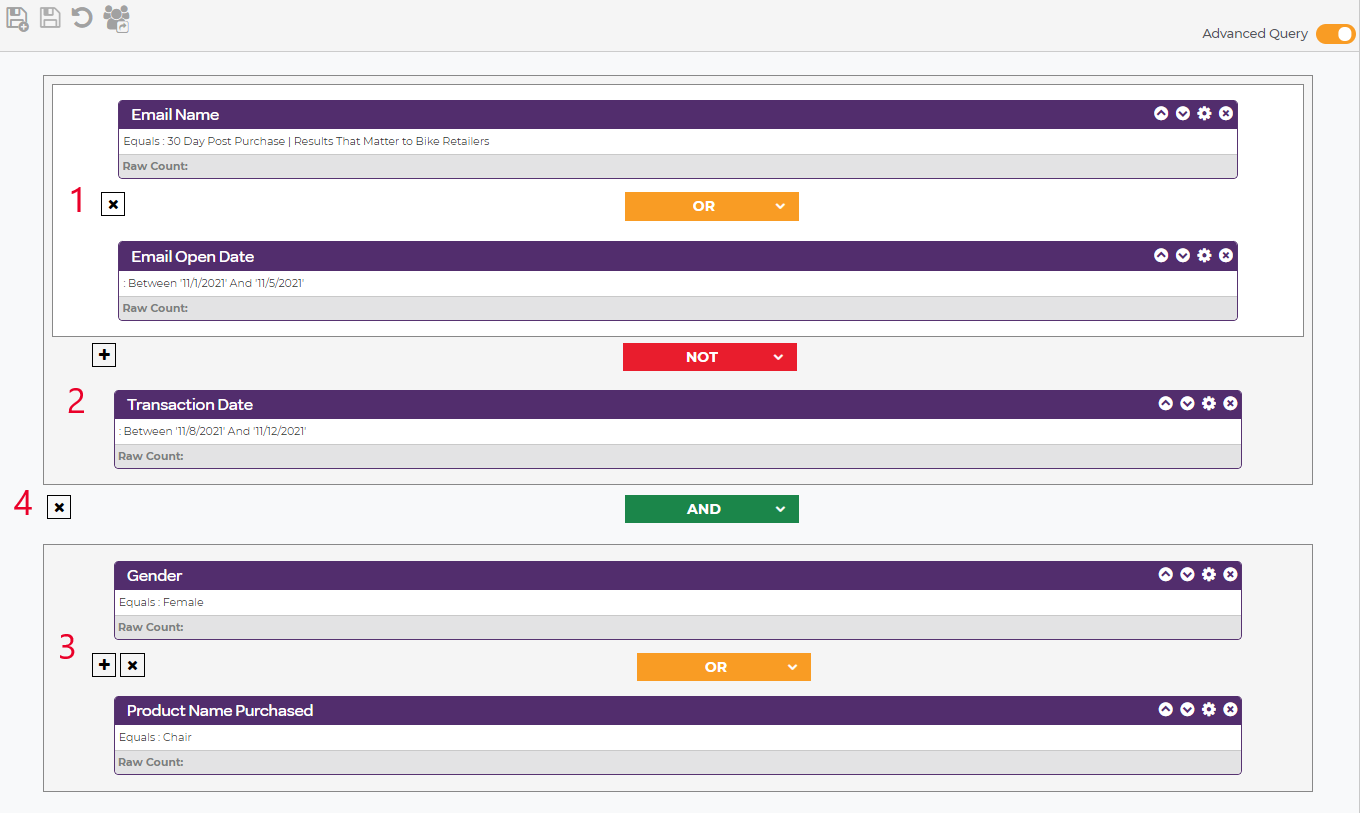Click the Email Open Date card title
The width and height of the screenshot is (1360, 813).
[x=193, y=257]
